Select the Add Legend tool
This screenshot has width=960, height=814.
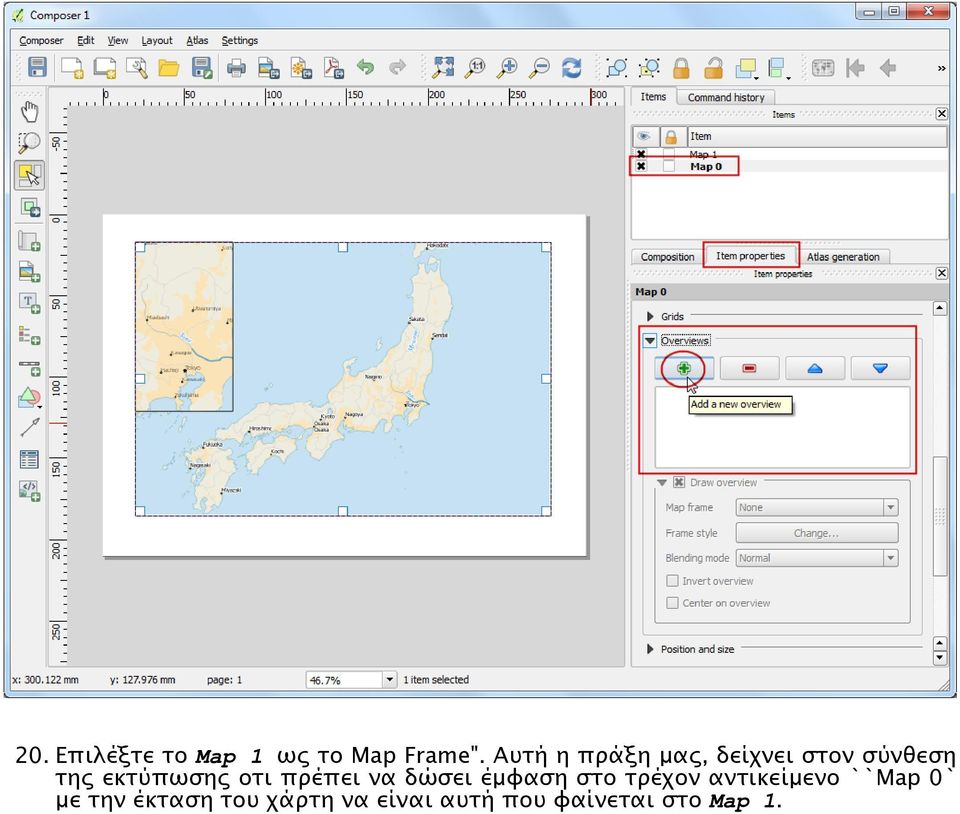[x=29, y=335]
